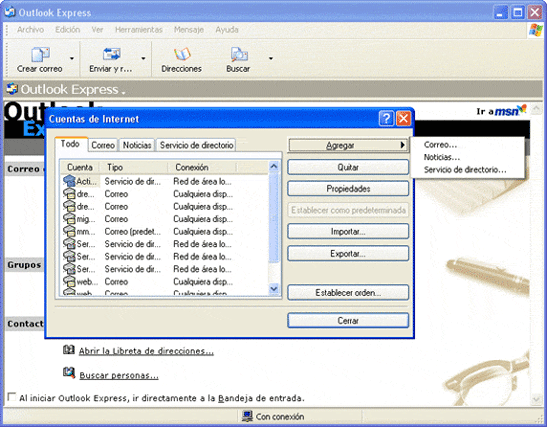
Task: Click the Buscar toolbar icon
Action: click(239, 55)
